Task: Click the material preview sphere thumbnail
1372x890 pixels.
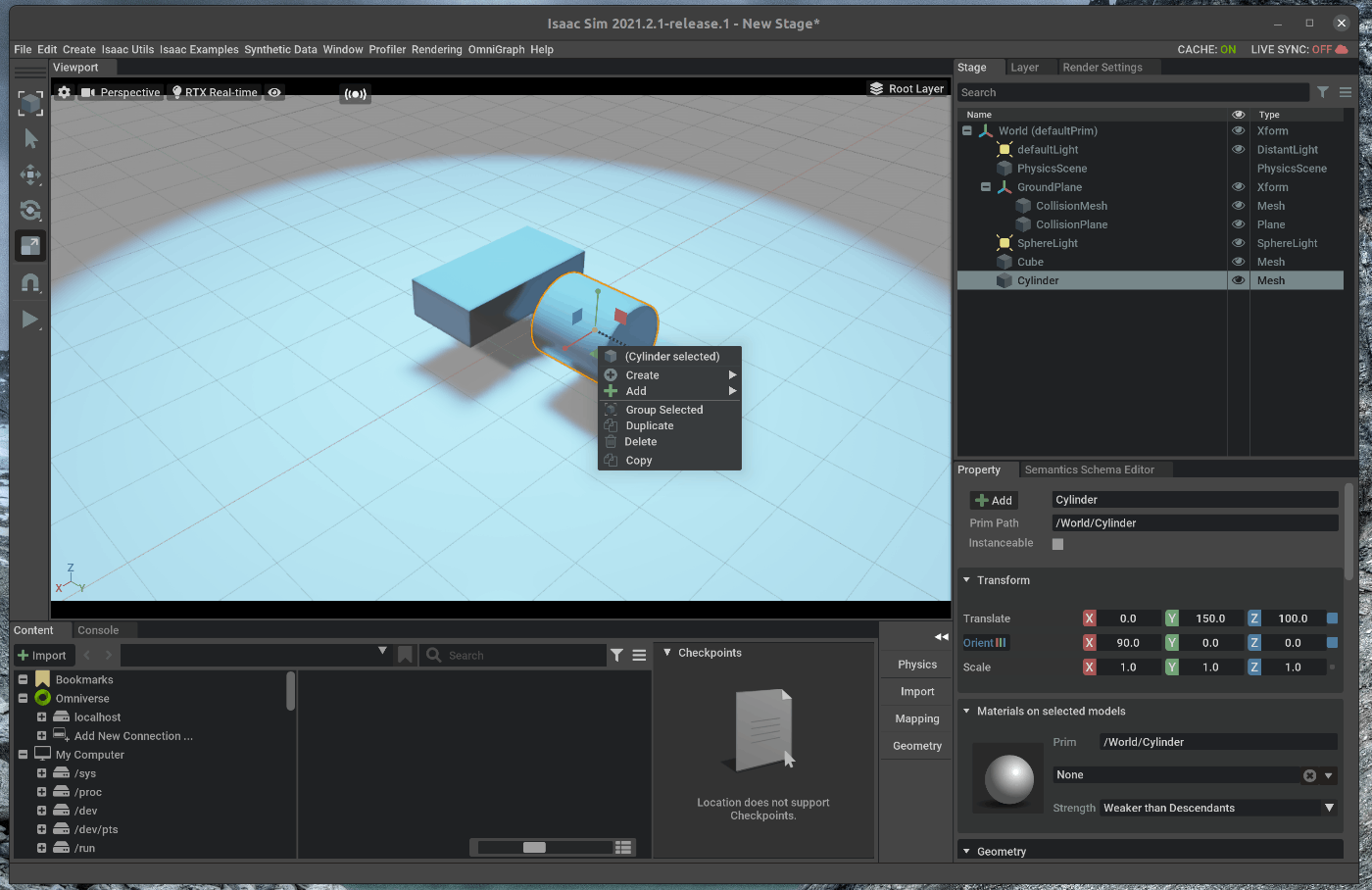Action: pyautogui.click(x=1008, y=779)
